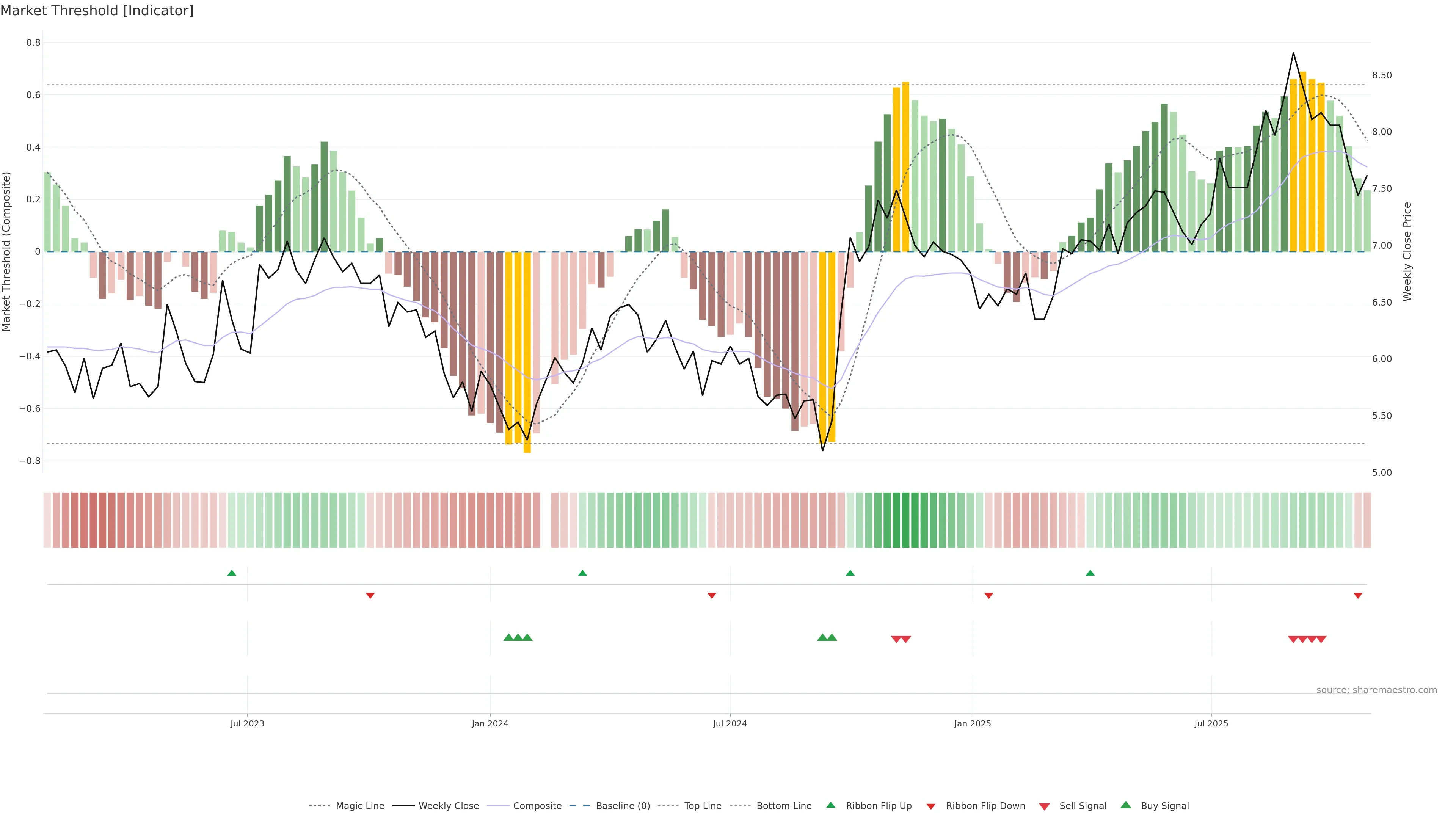Click the Jul 2024 x-axis label
Screen dimensions: 1456x819
click(730, 723)
